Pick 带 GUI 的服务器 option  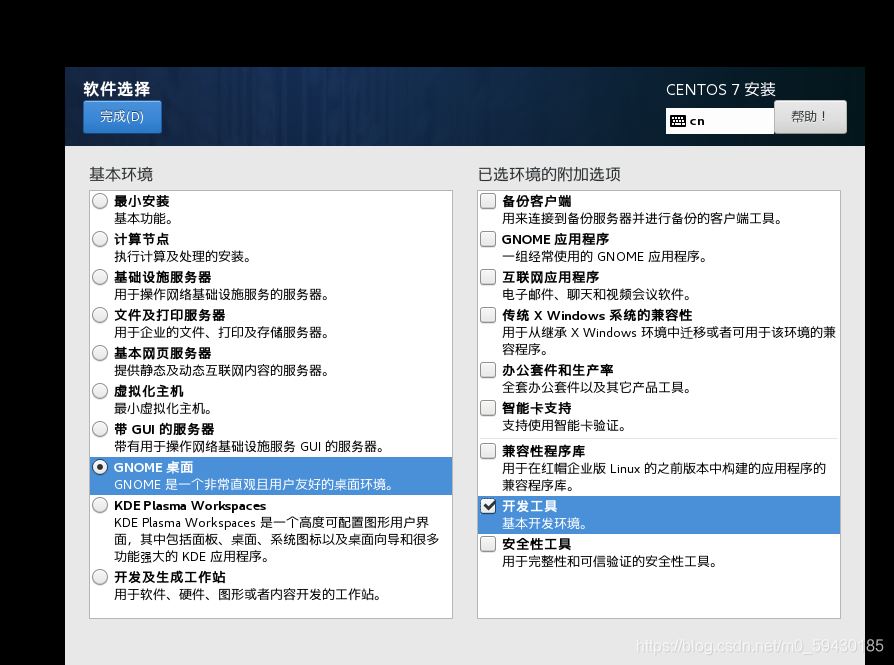click(100, 429)
